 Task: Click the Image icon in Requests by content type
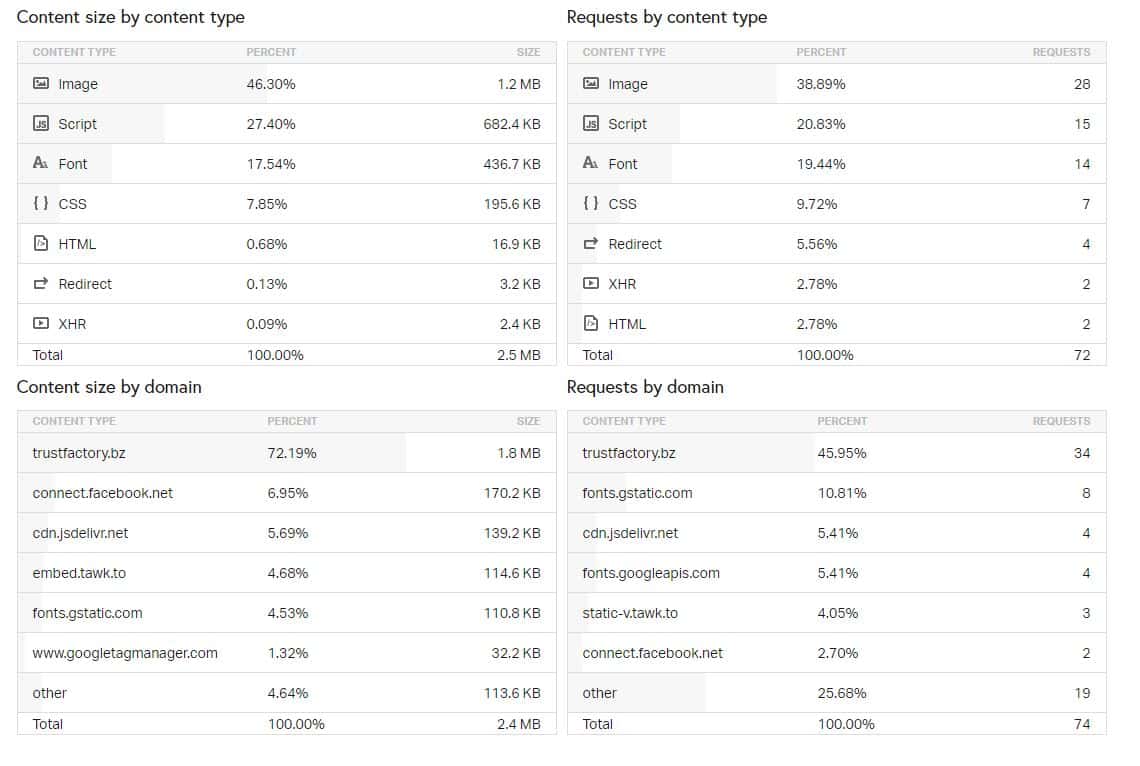[x=591, y=84]
